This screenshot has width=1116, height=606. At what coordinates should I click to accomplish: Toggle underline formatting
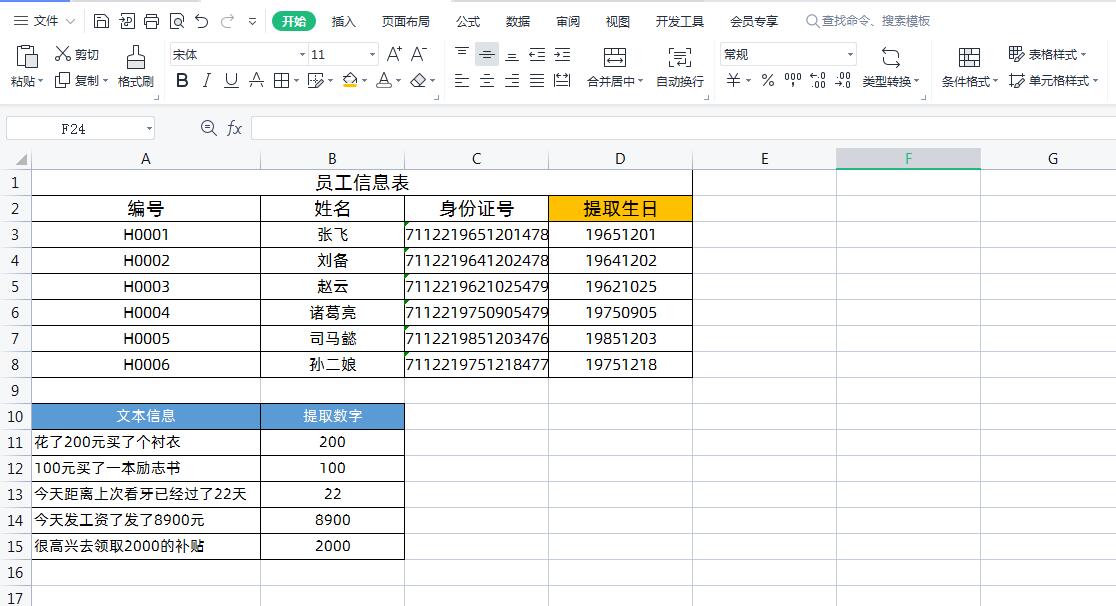230,82
